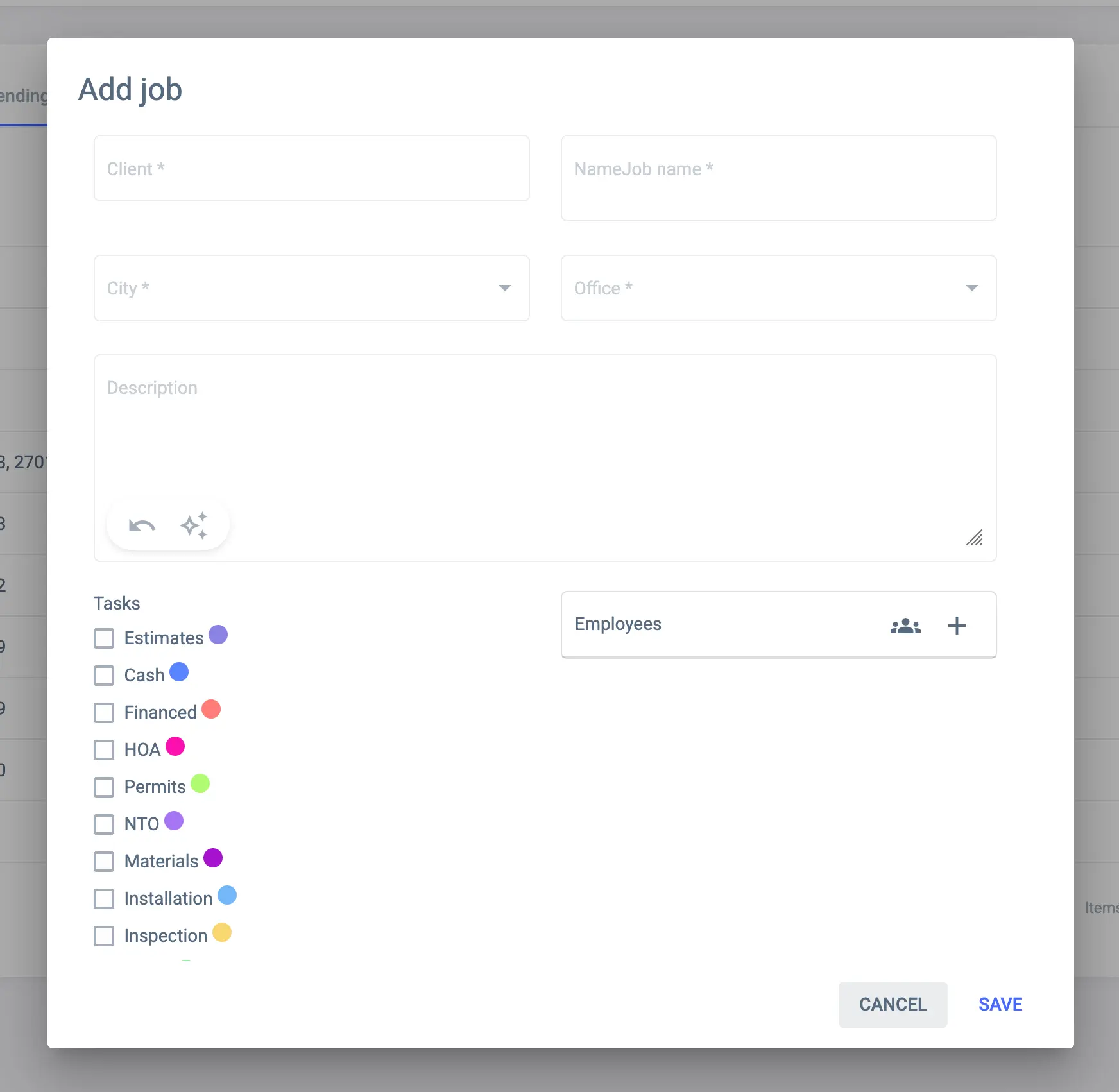Select the HOA task checkbox

(x=104, y=750)
